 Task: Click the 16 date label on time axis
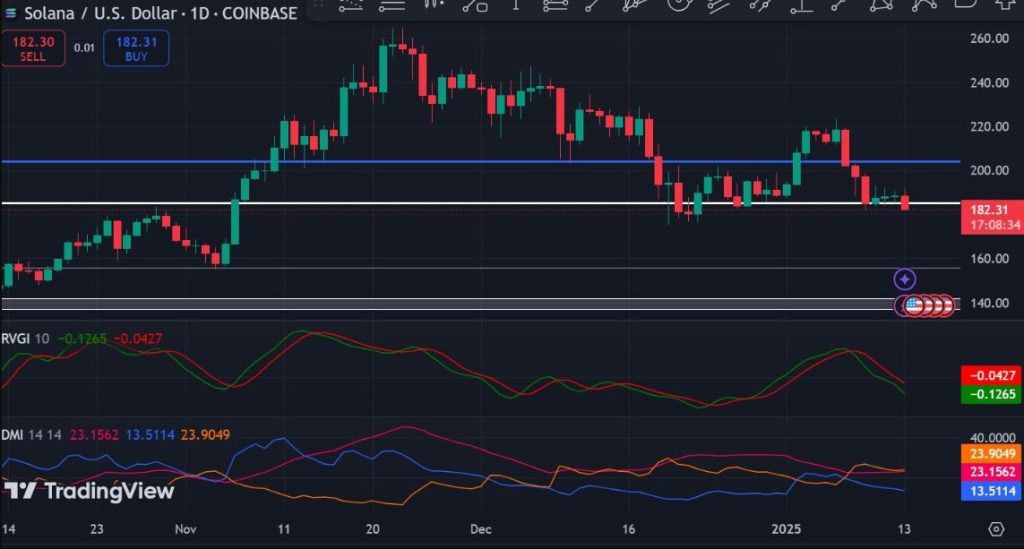tap(628, 529)
